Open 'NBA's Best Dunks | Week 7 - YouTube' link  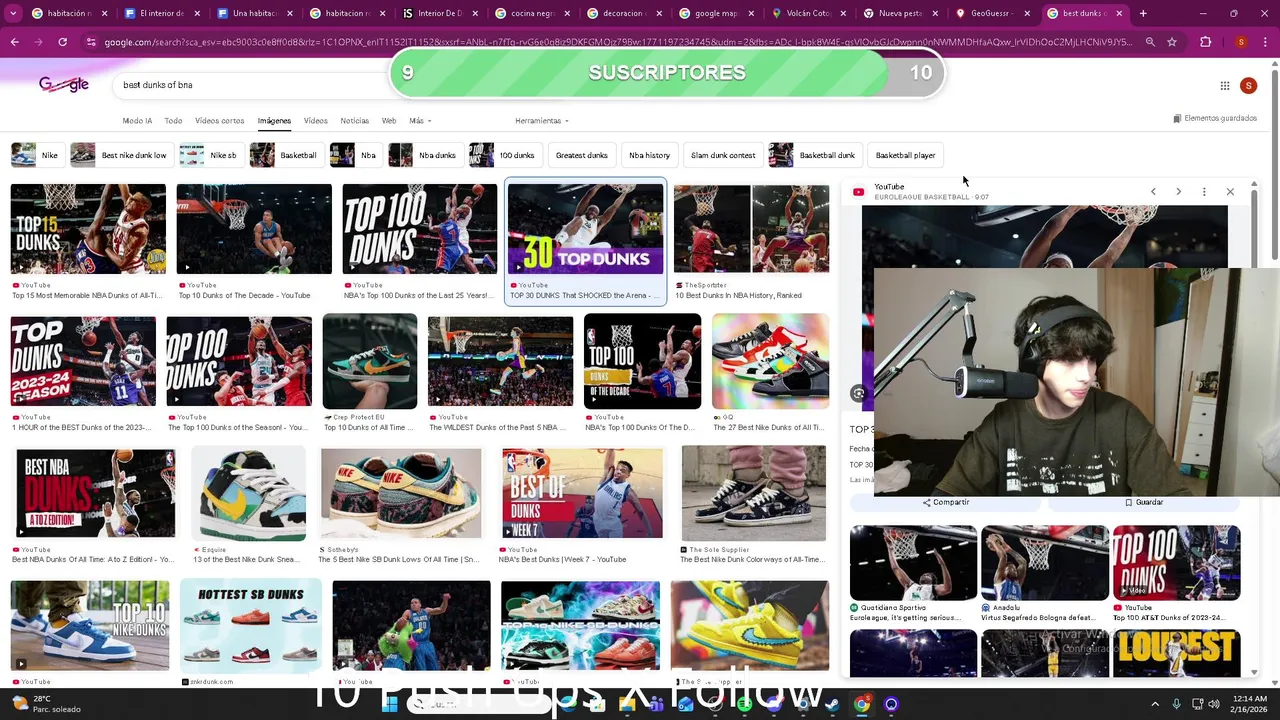(x=564, y=560)
